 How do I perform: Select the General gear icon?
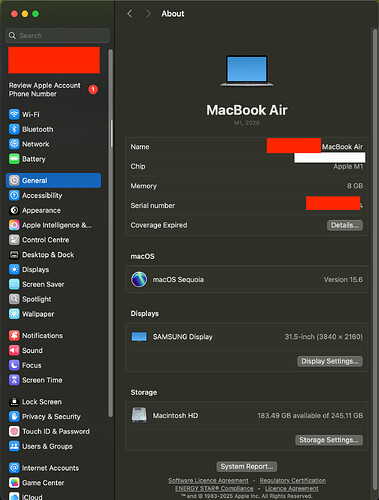coord(14,180)
